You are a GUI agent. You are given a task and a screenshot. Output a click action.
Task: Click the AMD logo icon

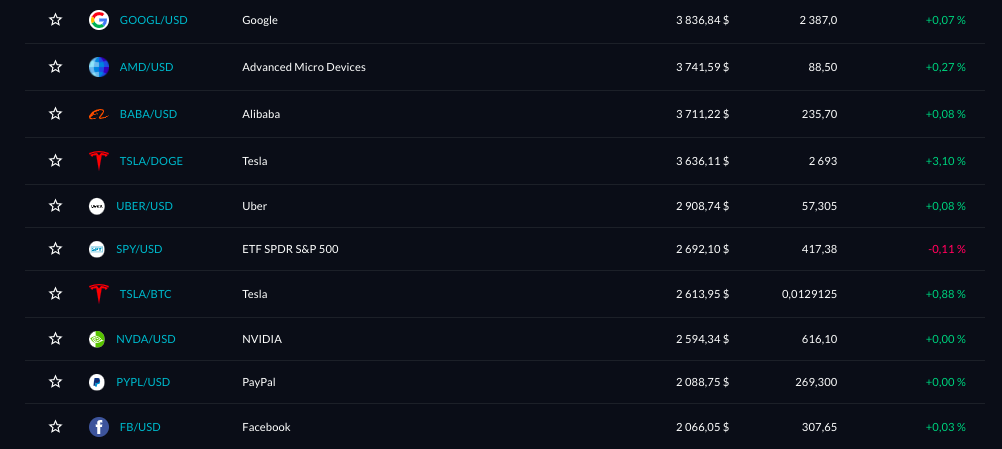(98, 67)
